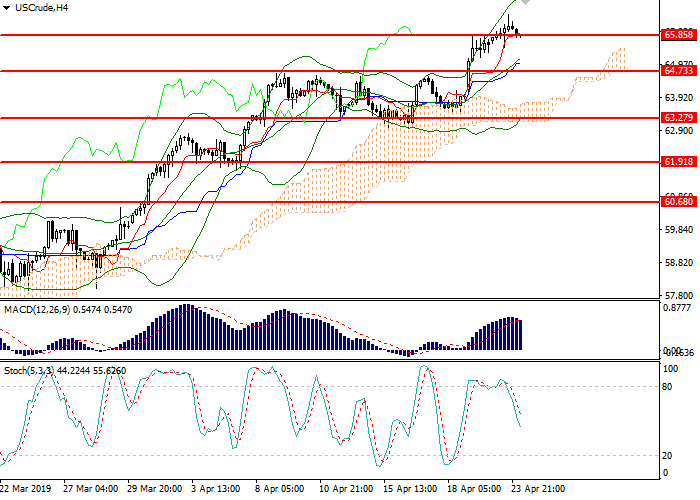Select the 64.733 red price label
Screen dimensions: 700x500
678,71
